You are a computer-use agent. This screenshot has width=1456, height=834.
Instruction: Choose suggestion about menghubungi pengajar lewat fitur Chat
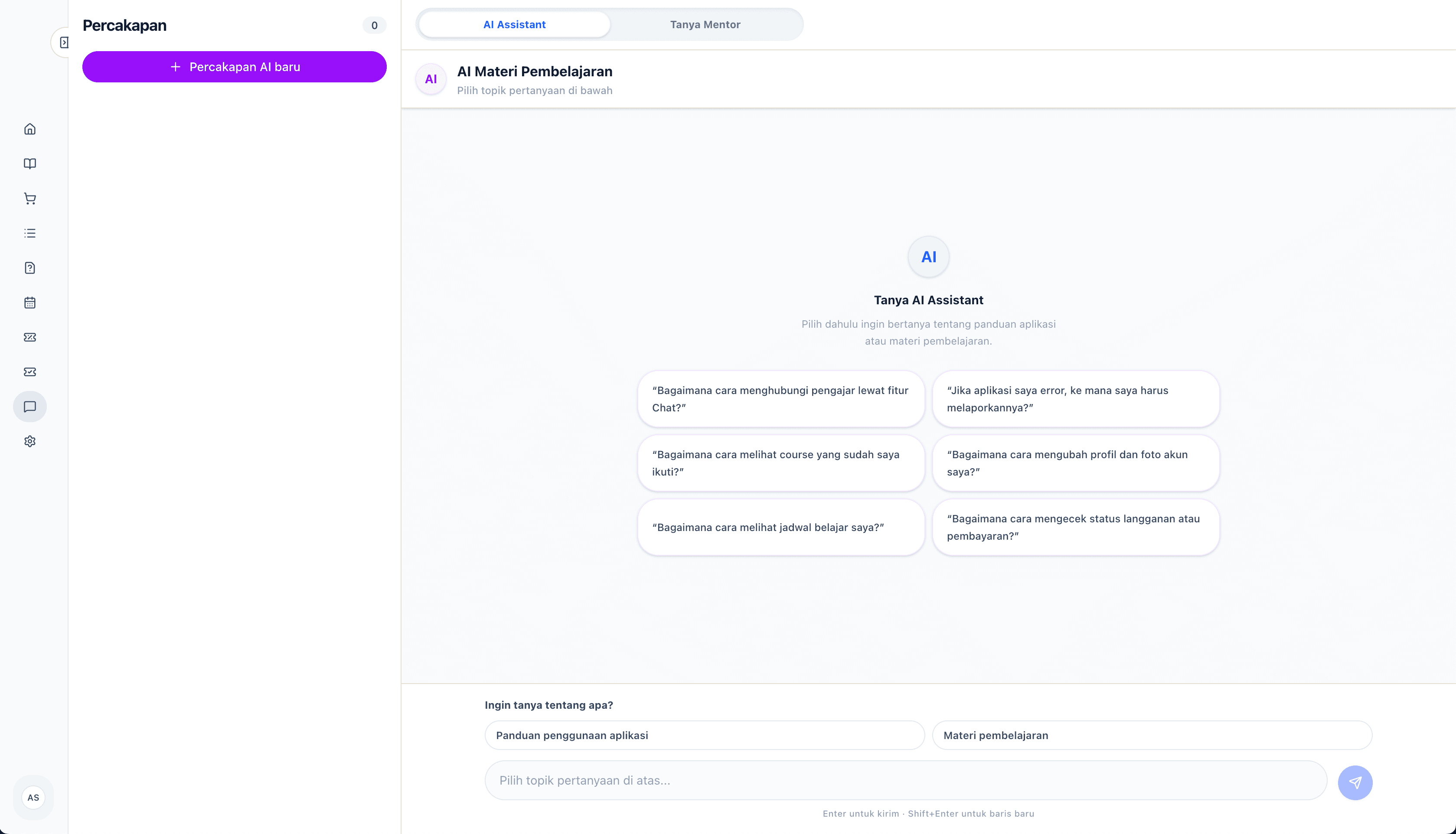(x=781, y=399)
